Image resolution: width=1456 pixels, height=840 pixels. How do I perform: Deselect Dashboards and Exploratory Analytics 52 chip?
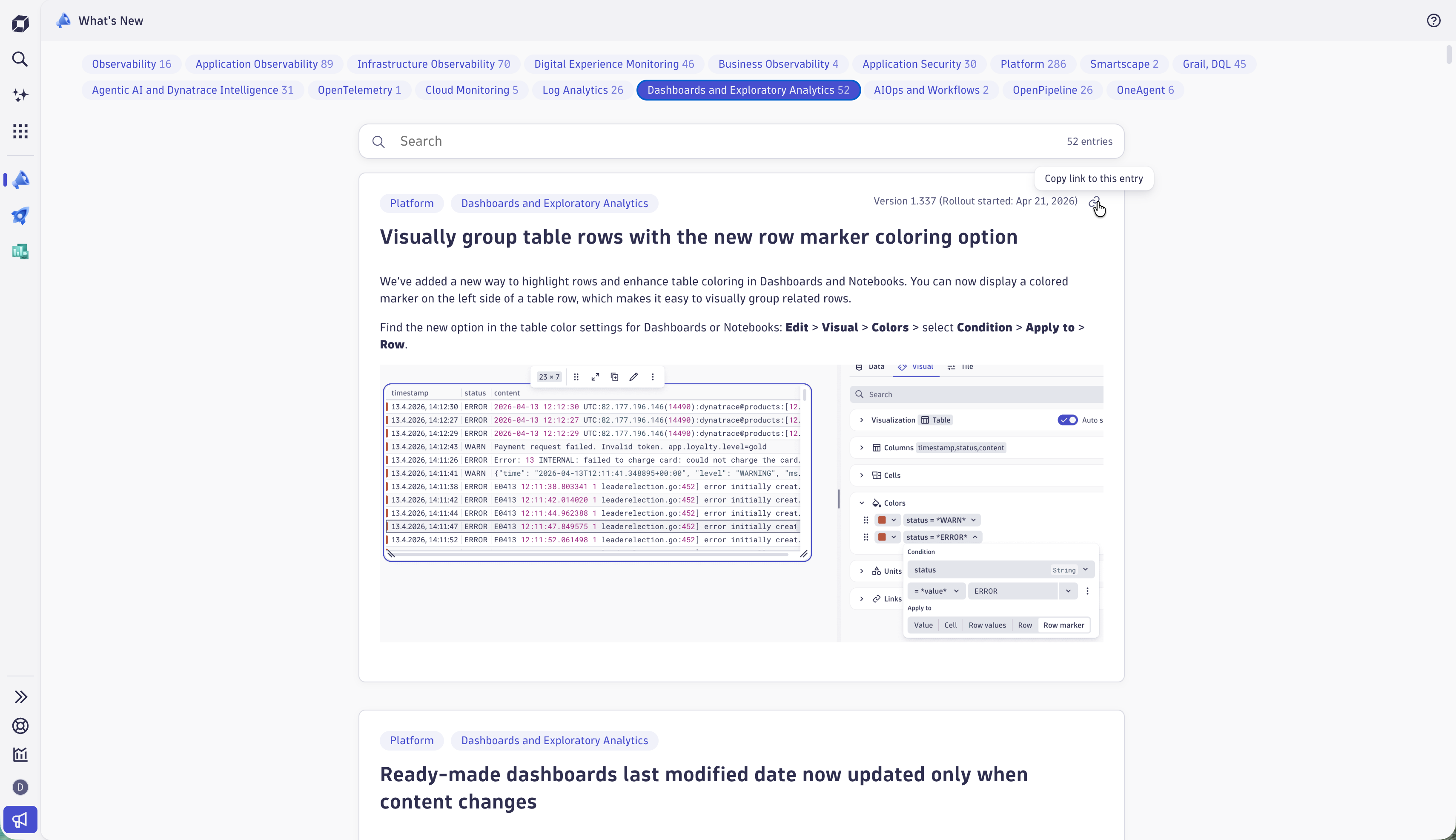[x=748, y=90]
